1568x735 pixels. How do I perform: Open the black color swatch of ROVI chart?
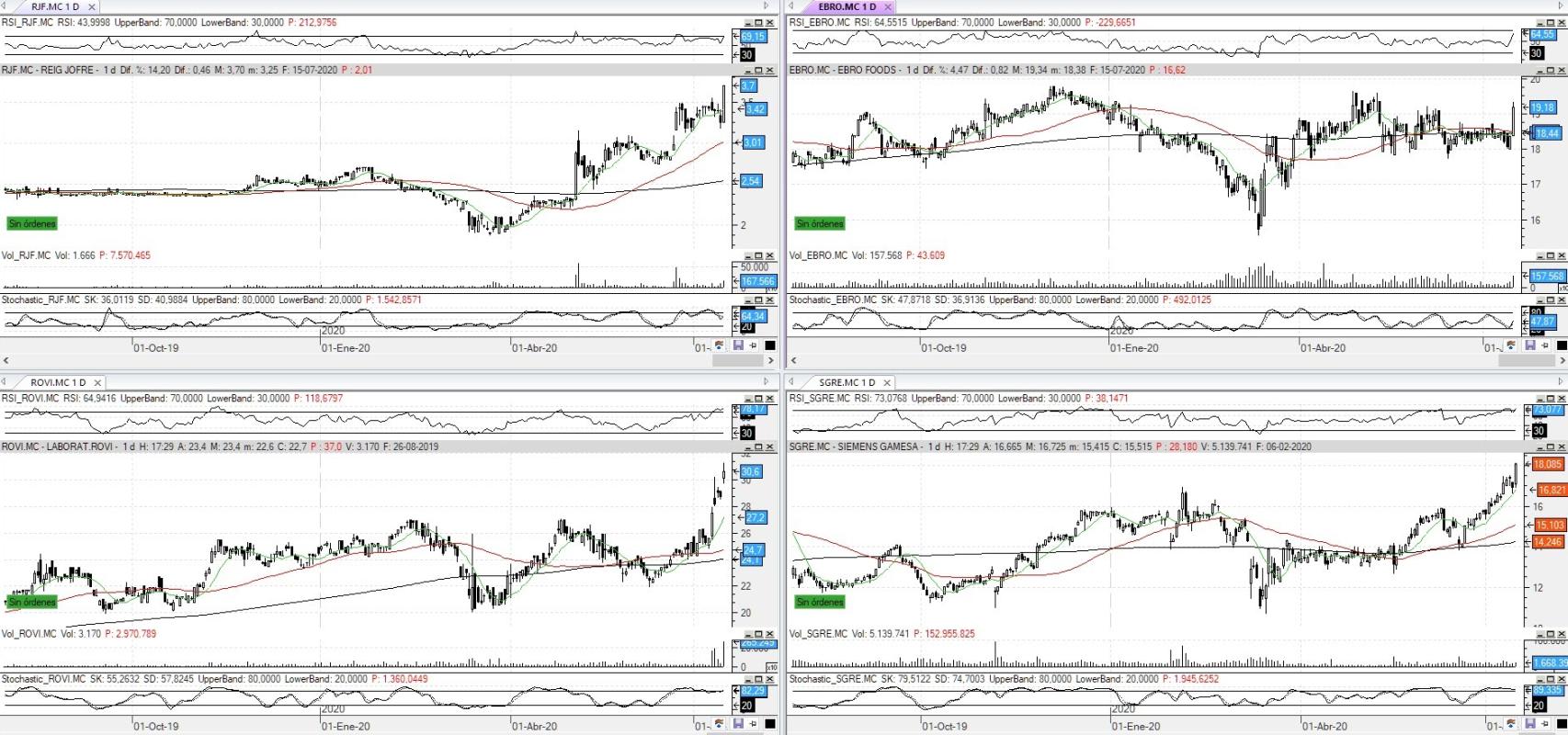point(770,724)
